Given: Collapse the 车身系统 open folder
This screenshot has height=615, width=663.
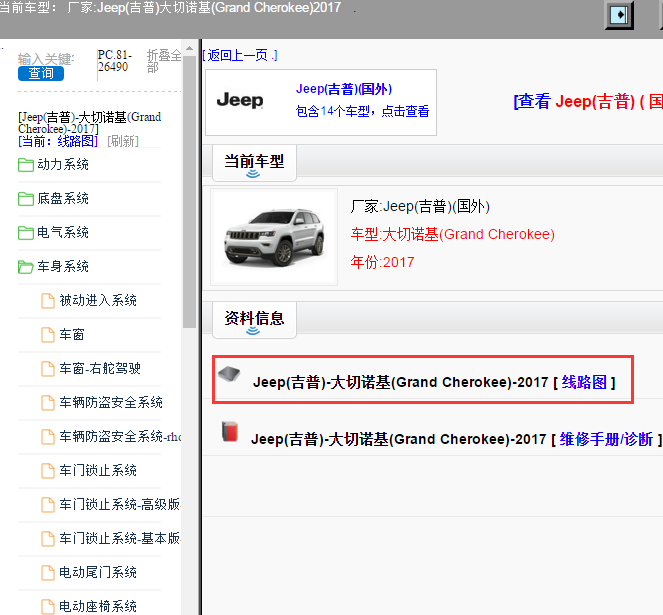Looking at the screenshot, I should click(x=63, y=266).
